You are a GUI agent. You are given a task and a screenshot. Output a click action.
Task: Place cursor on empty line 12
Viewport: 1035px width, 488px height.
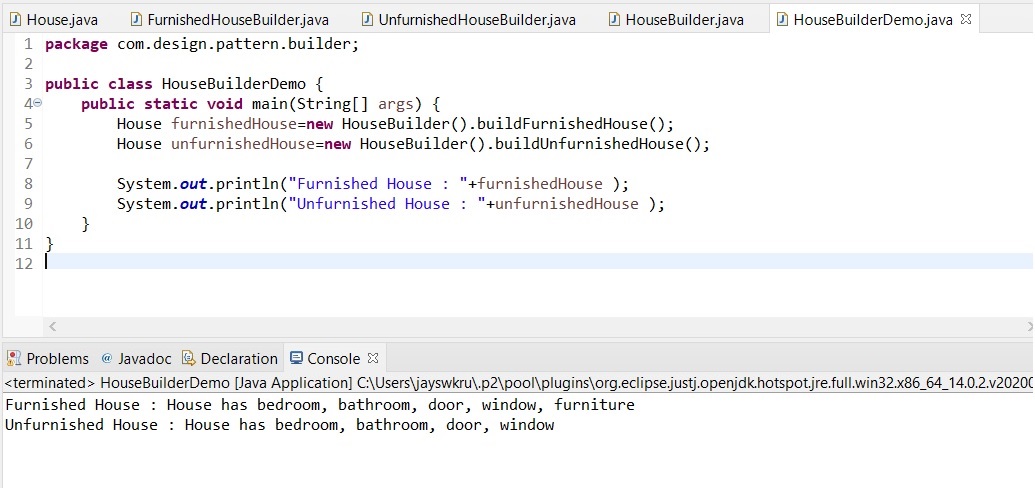(538, 263)
